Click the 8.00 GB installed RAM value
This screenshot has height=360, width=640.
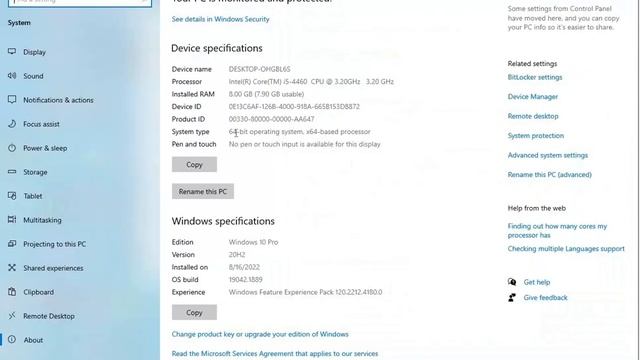(x=266, y=94)
